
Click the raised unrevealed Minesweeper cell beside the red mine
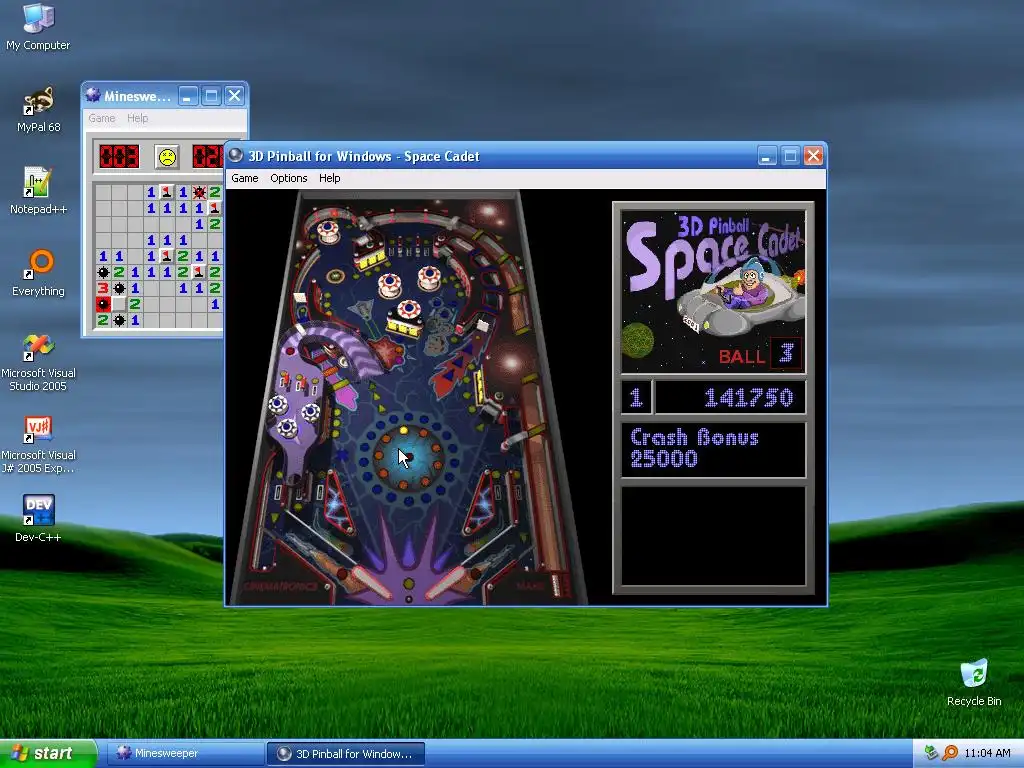[x=119, y=304]
